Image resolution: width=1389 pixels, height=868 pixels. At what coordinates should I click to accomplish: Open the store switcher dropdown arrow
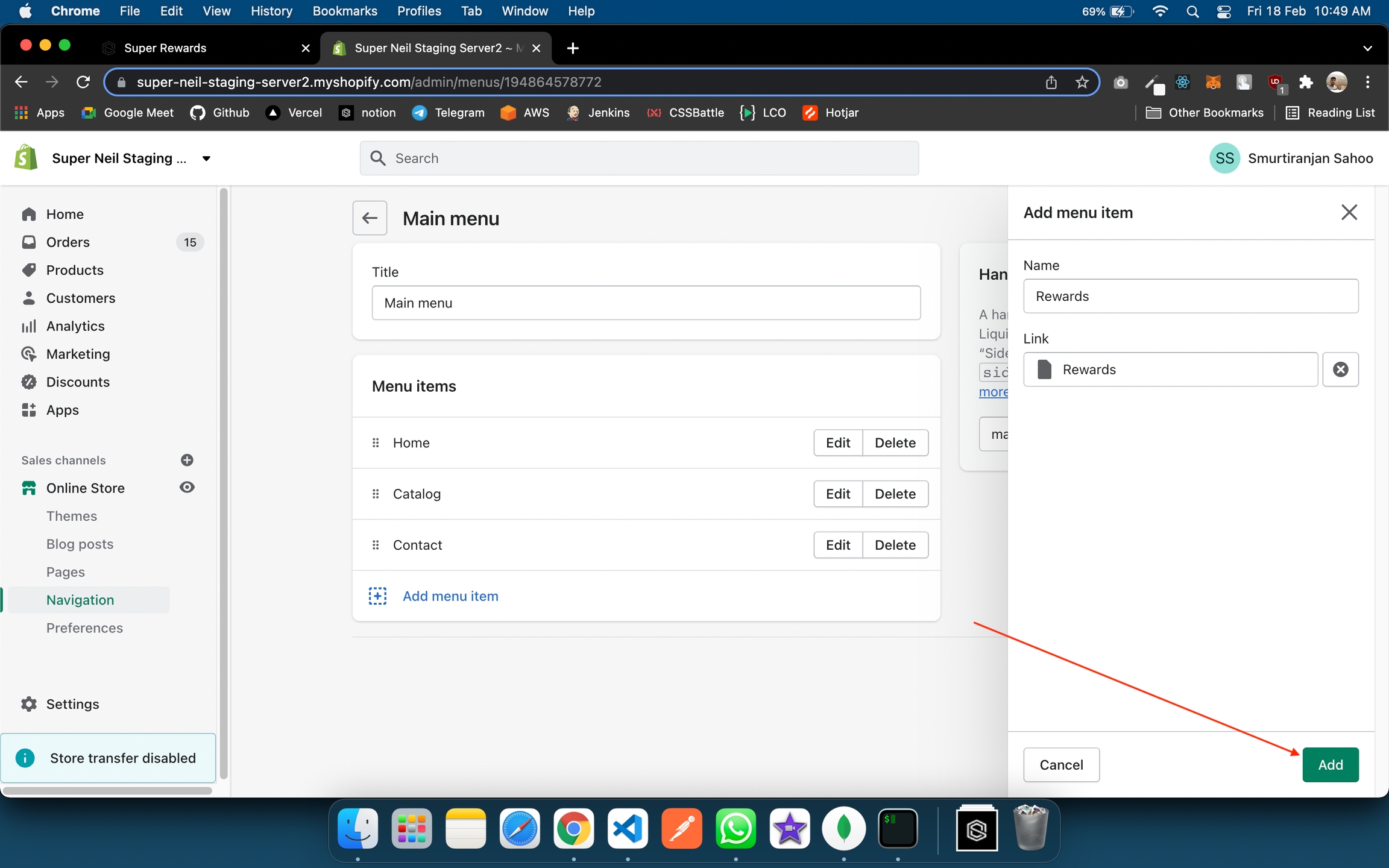tap(206, 159)
